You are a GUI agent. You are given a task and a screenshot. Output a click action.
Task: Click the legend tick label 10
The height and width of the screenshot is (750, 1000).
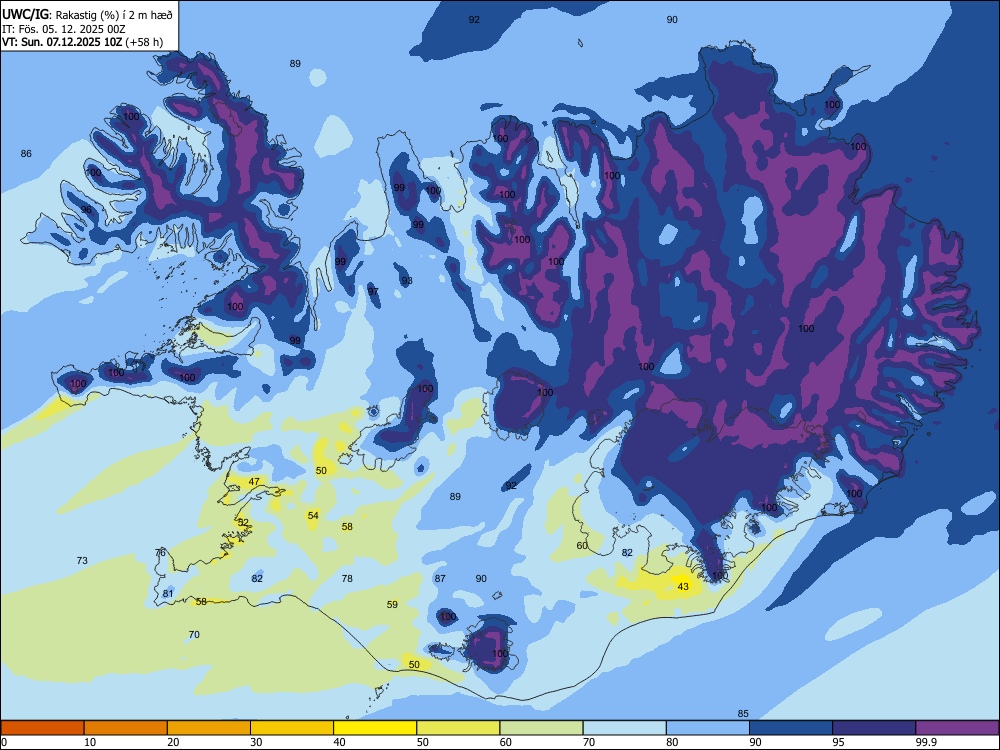[x=90, y=742]
